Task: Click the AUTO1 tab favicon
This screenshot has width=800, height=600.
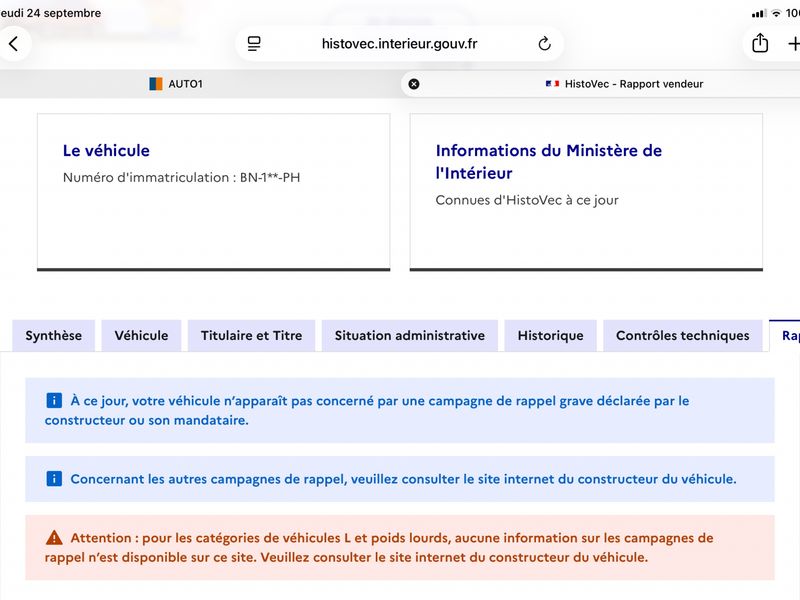Action: coord(156,84)
